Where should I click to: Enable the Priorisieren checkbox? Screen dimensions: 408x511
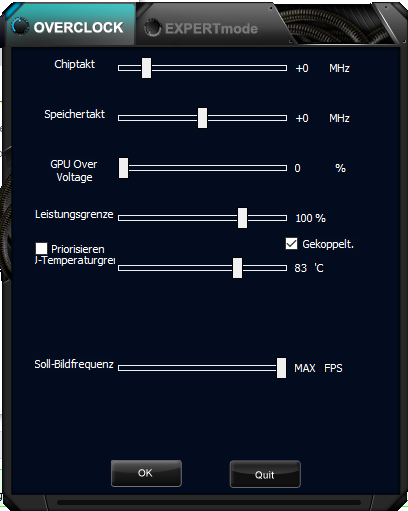point(41,248)
